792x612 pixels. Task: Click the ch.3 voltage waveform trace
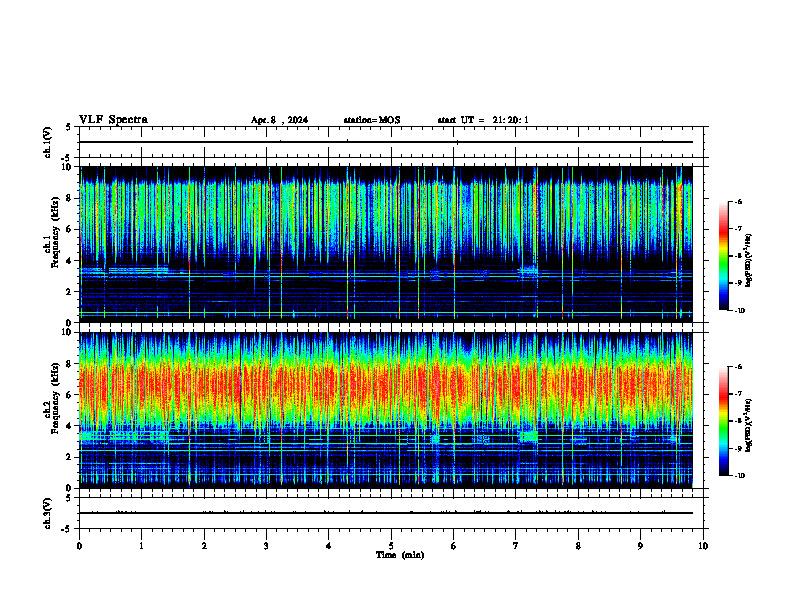[x=386, y=513]
